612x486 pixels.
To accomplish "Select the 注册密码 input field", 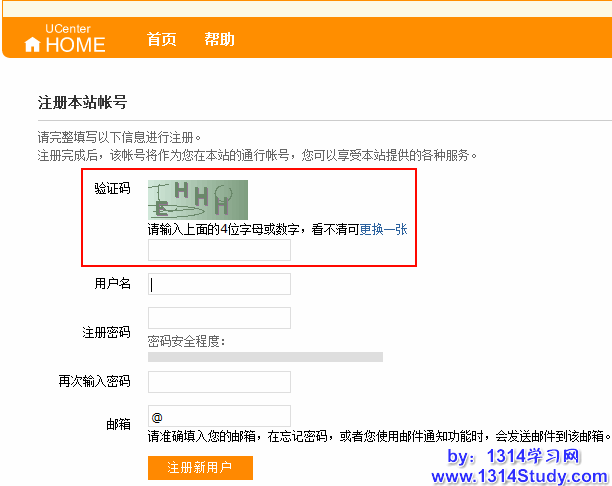I will pyautogui.click(x=219, y=318).
